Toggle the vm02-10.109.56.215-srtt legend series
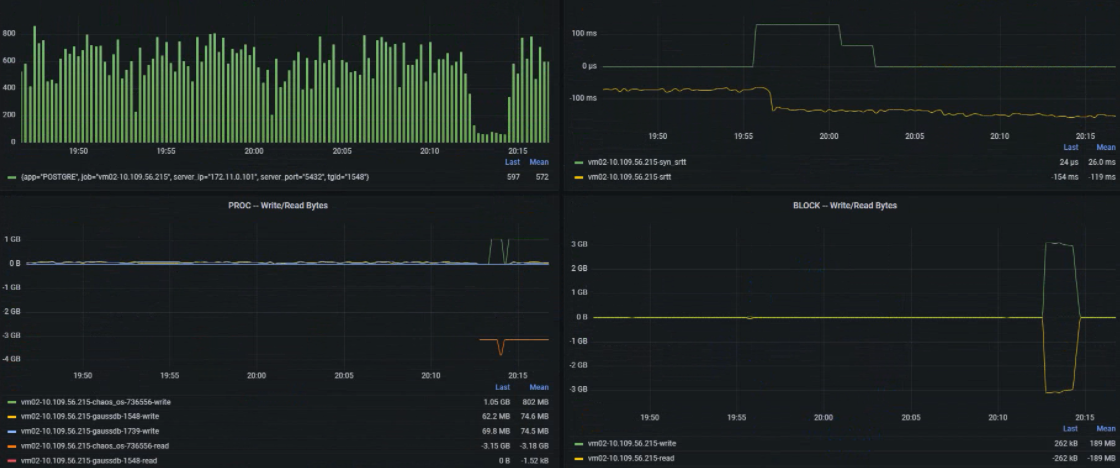The width and height of the screenshot is (1120, 468). point(637,176)
